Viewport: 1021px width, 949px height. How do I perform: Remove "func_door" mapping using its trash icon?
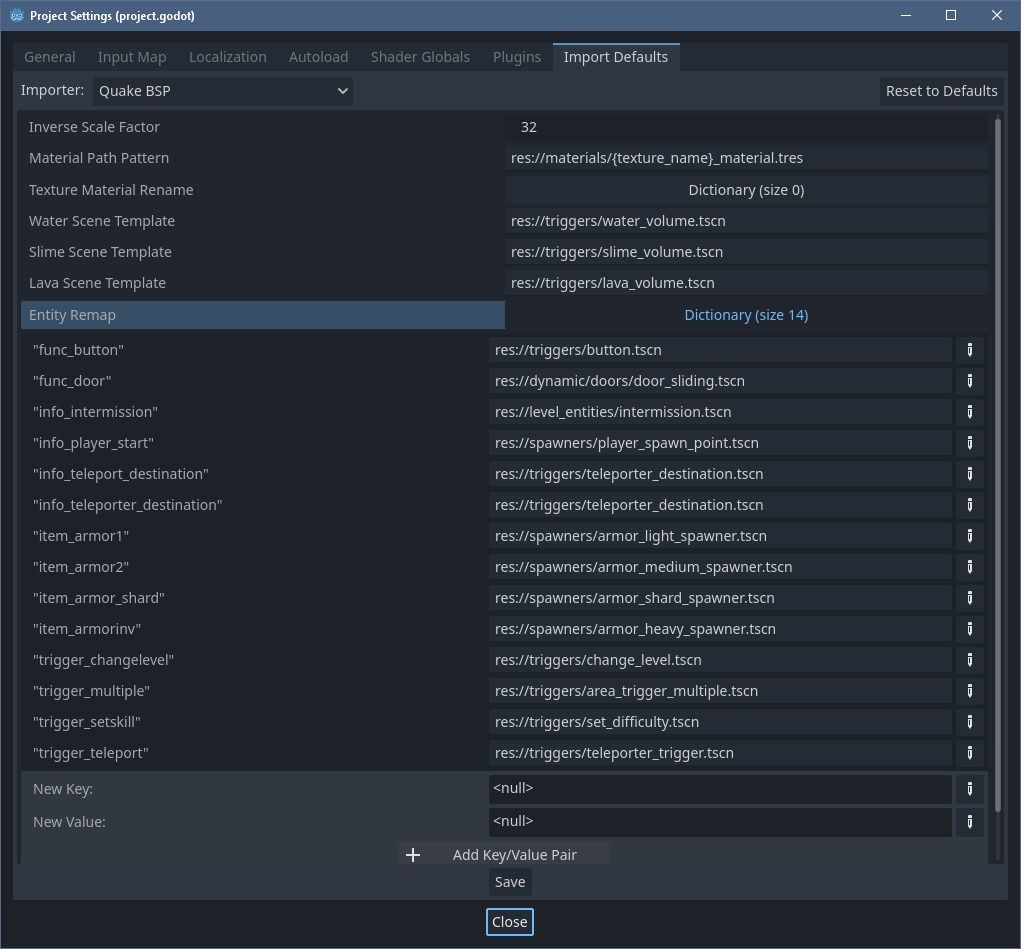pos(968,381)
